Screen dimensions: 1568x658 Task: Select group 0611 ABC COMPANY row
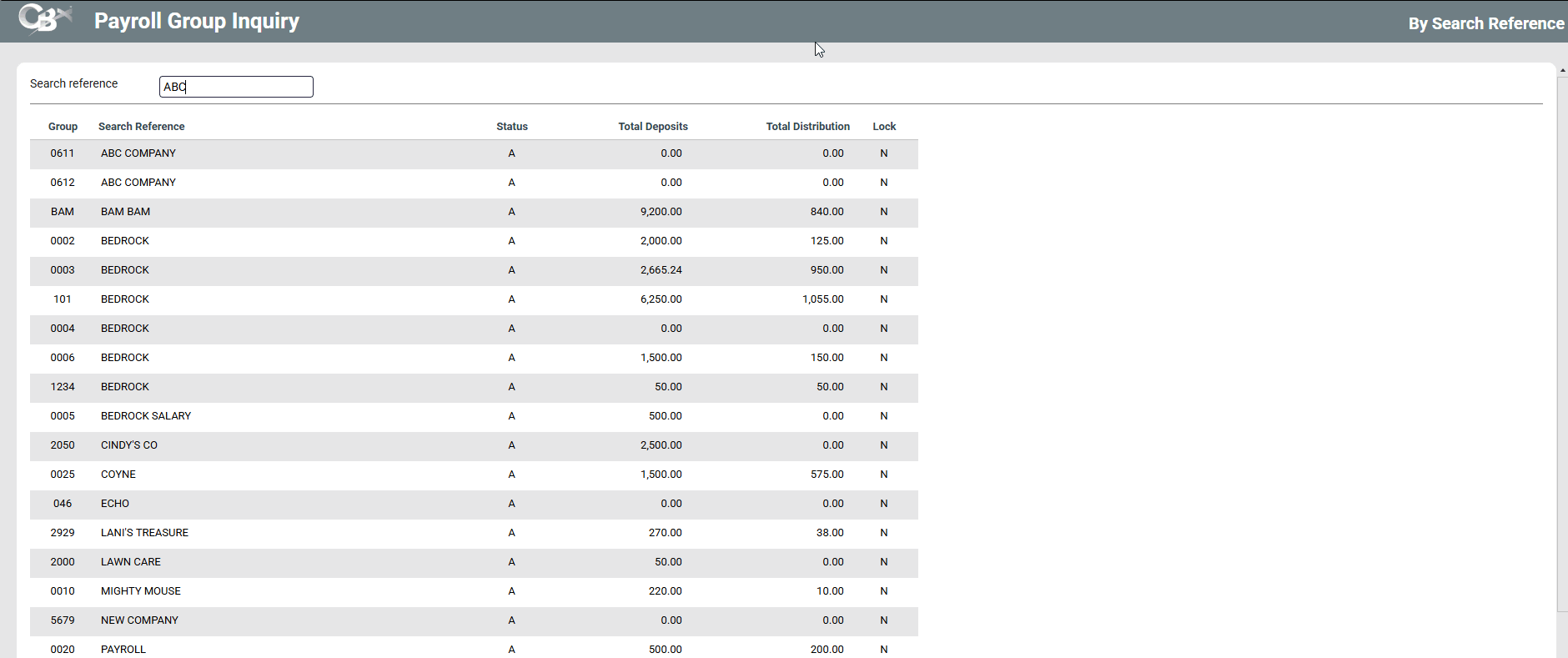pyautogui.click(x=138, y=153)
